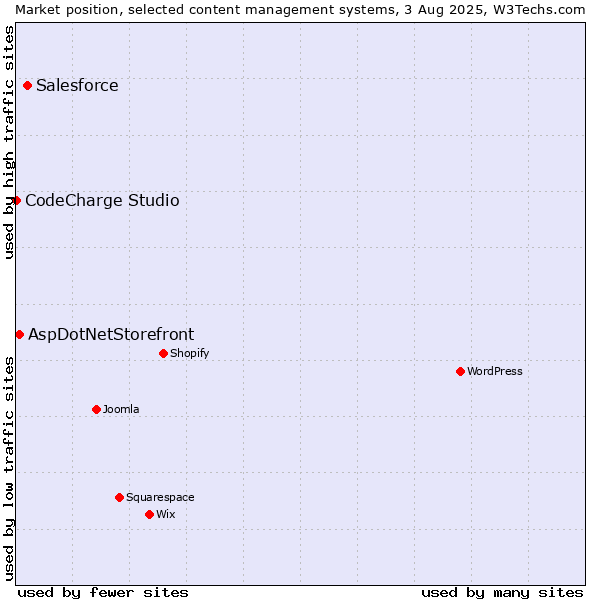Select the Joomla label

click(121, 409)
